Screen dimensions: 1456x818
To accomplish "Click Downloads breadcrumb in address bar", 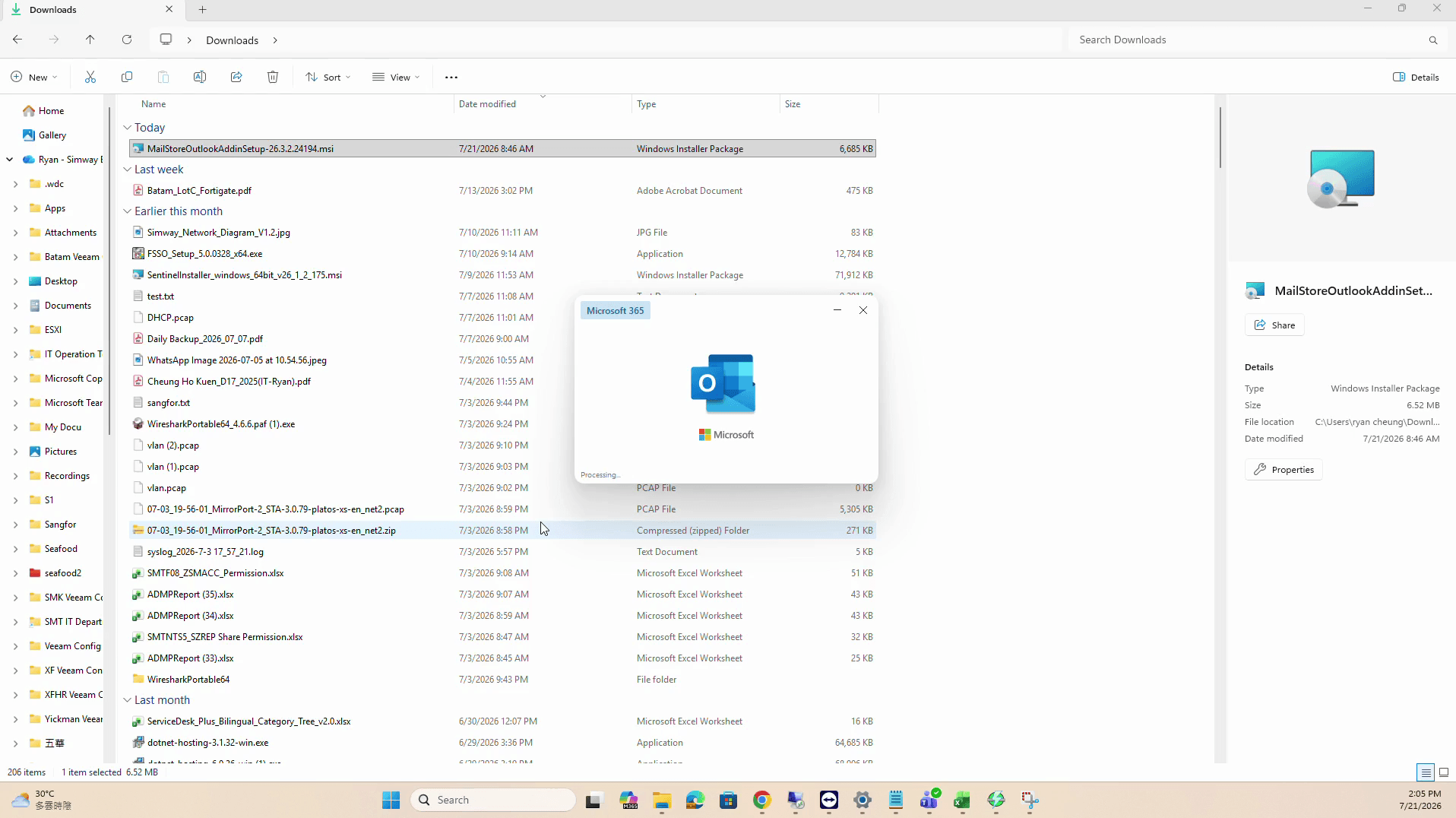I will [233, 40].
